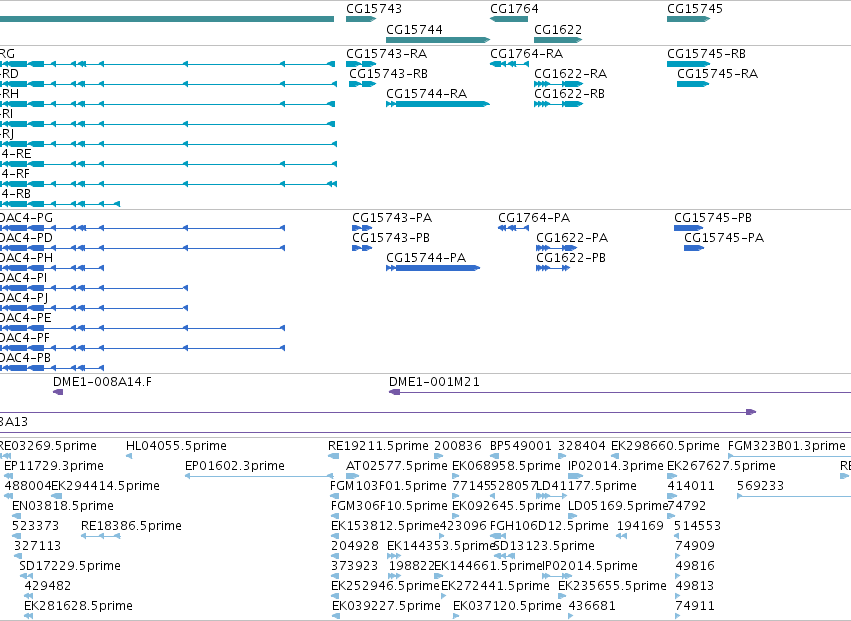Click EST LD41177.5prime
851x621 pixels.
586,486
